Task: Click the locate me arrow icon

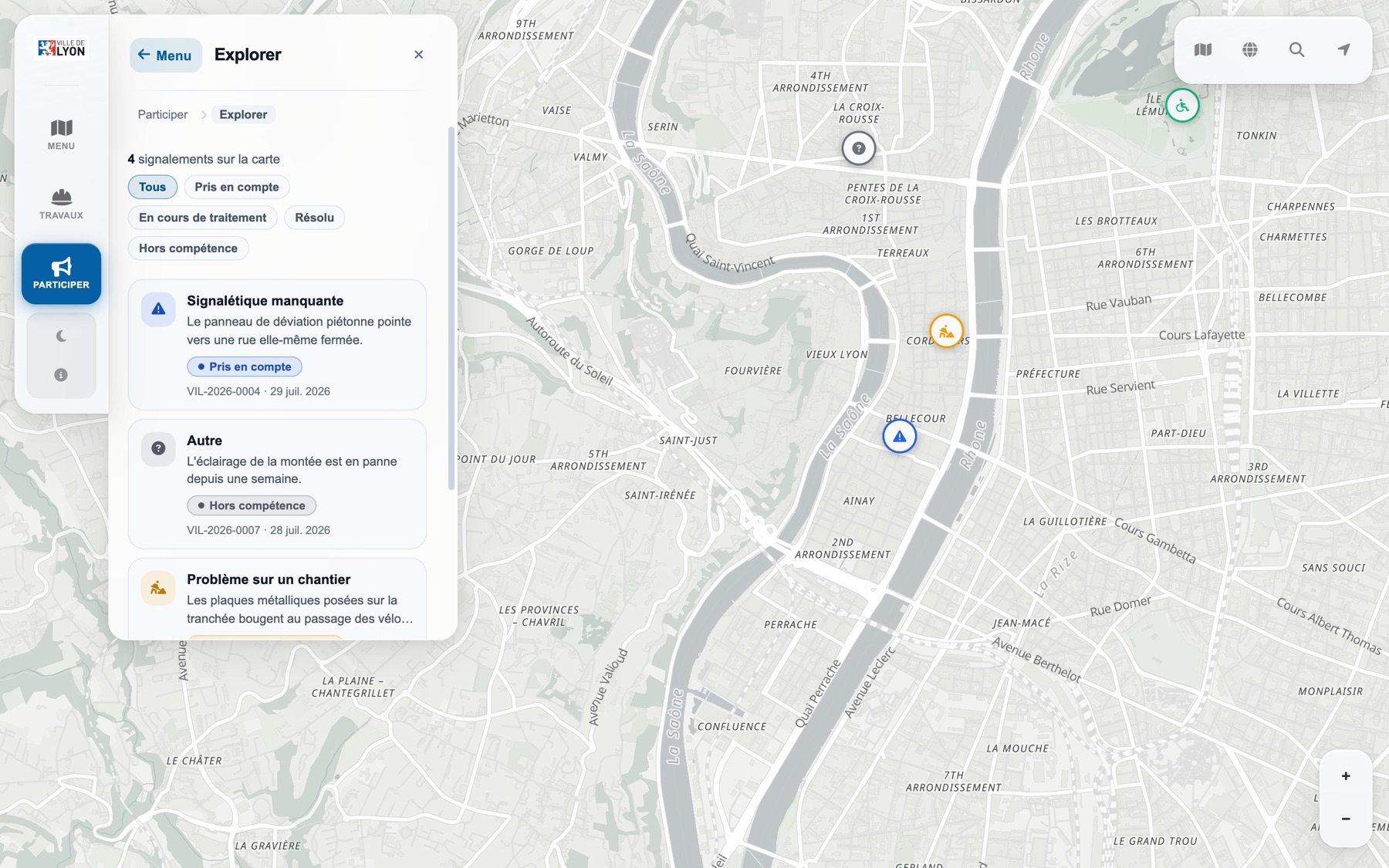Action: (x=1344, y=50)
